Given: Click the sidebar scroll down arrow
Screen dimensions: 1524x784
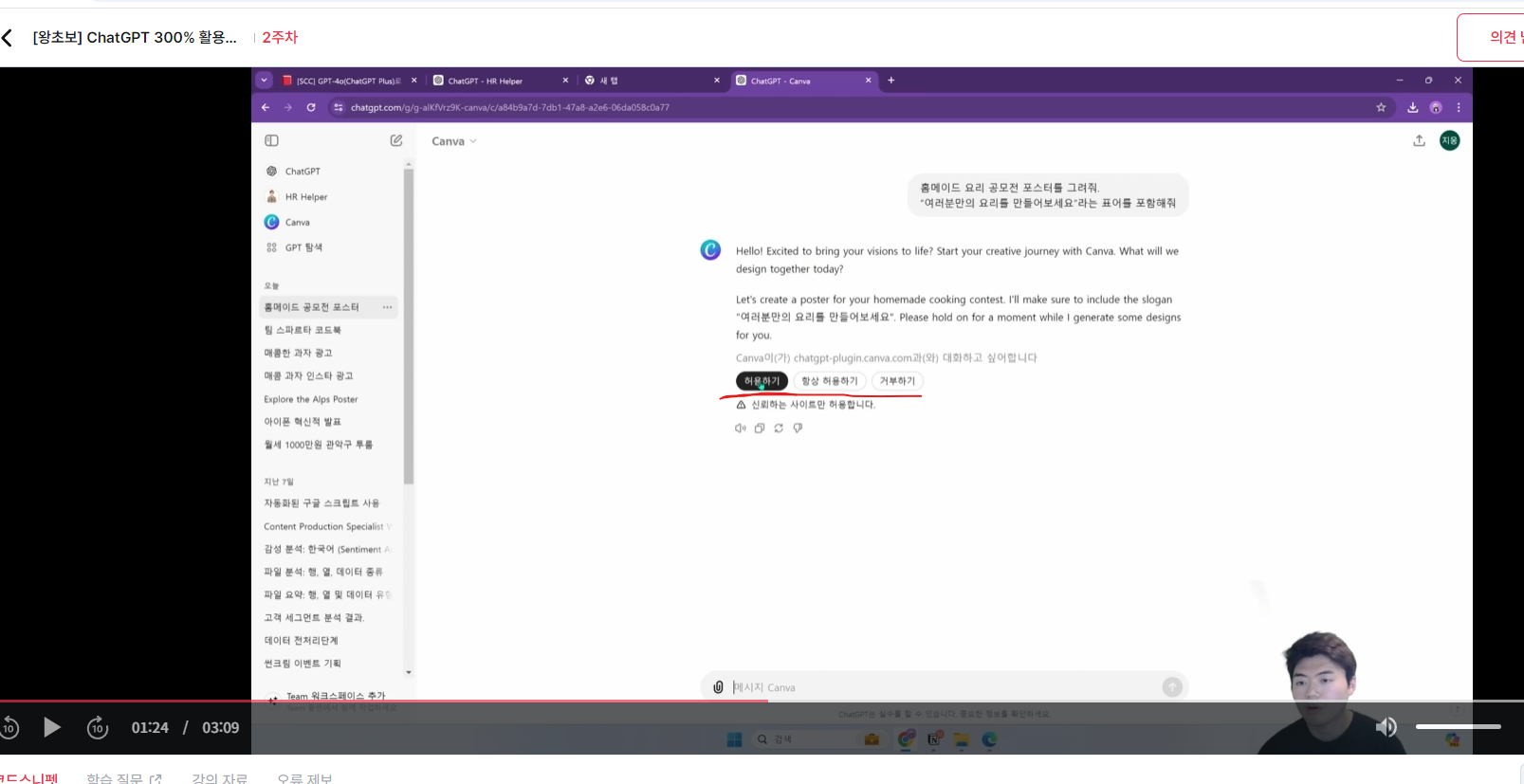Looking at the screenshot, I should pyautogui.click(x=409, y=672).
